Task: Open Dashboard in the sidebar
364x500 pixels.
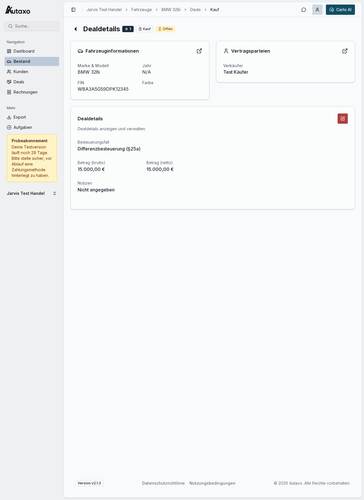Action: point(32,51)
